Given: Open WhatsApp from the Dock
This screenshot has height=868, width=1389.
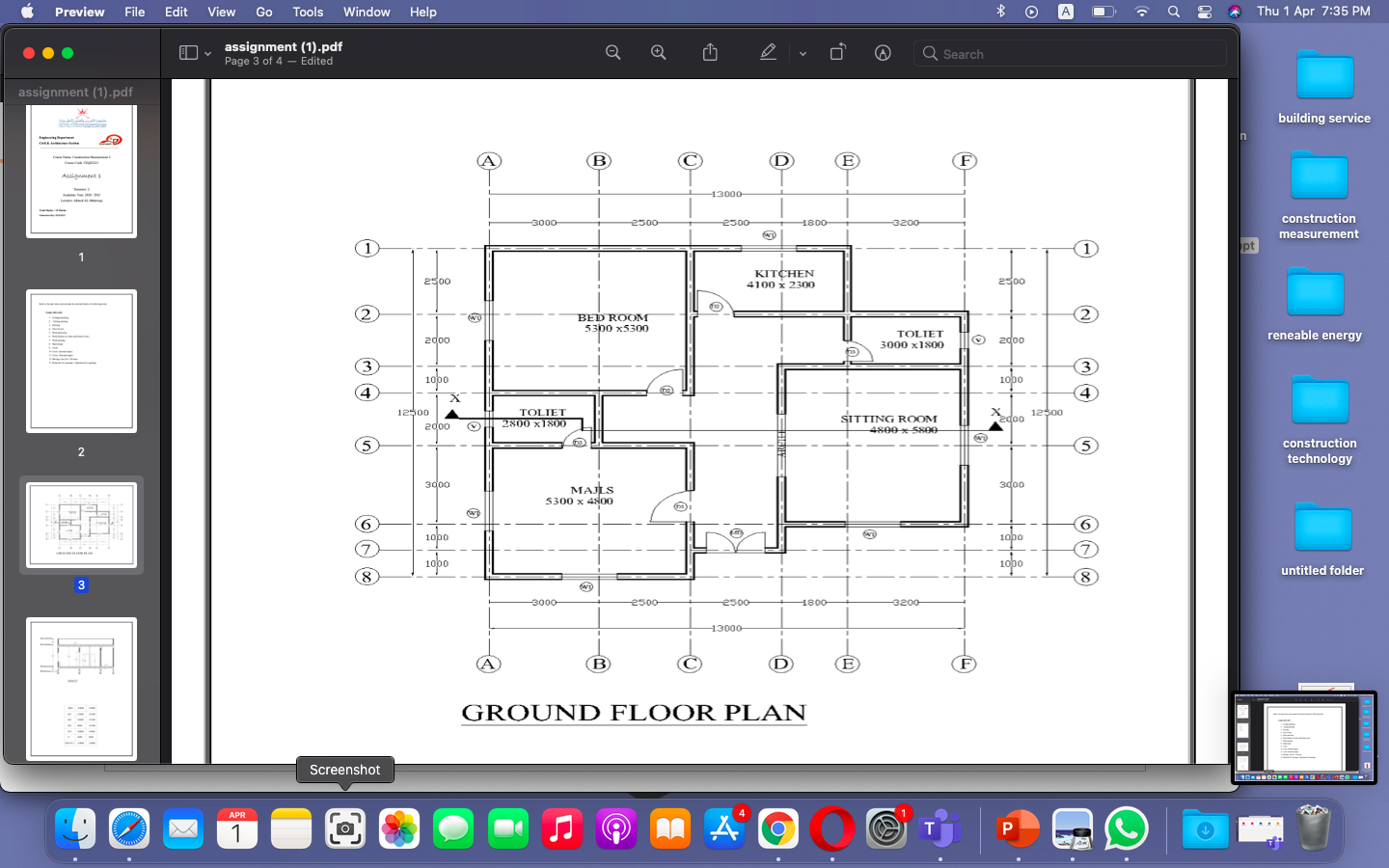Looking at the screenshot, I should [1126, 827].
